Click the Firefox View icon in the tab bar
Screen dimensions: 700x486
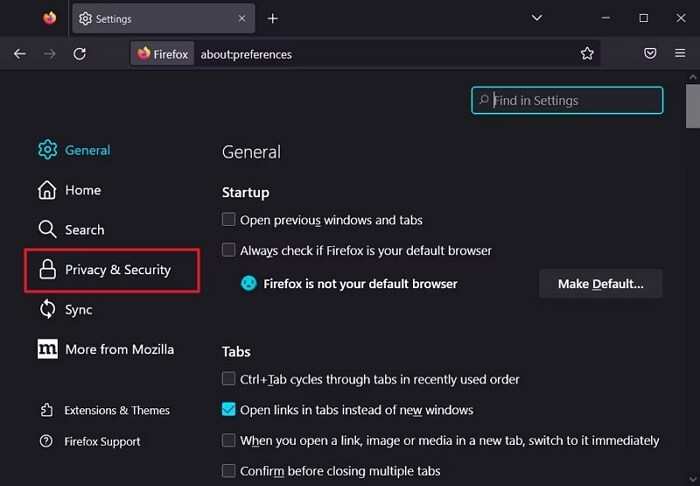tap(50, 18)
